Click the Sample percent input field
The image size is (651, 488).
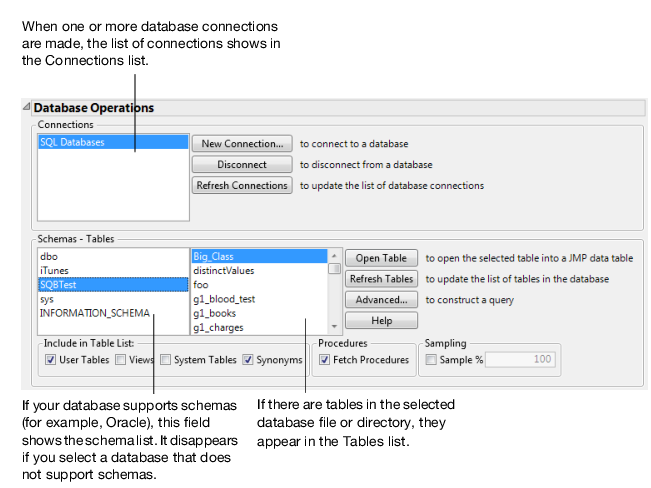point(518,360)
